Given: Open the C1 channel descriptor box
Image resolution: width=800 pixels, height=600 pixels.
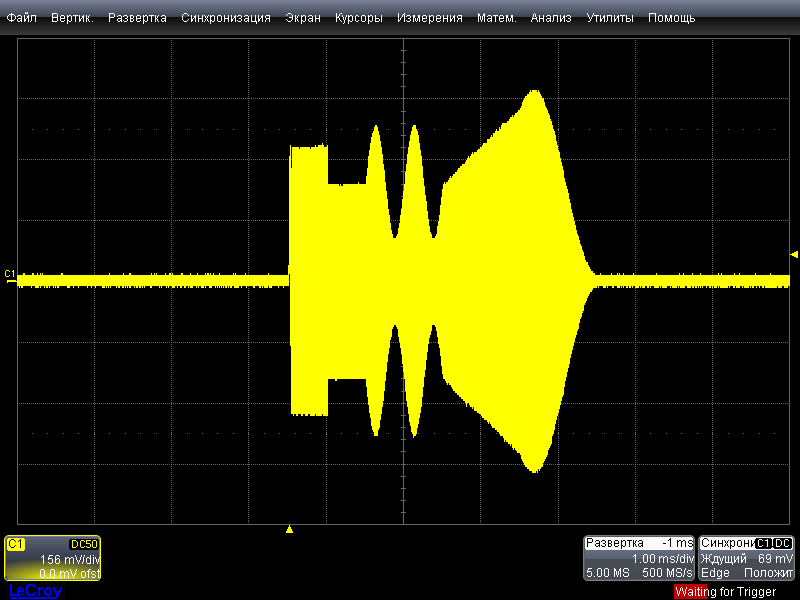Looking at the screenshot, I should [52, 558].
